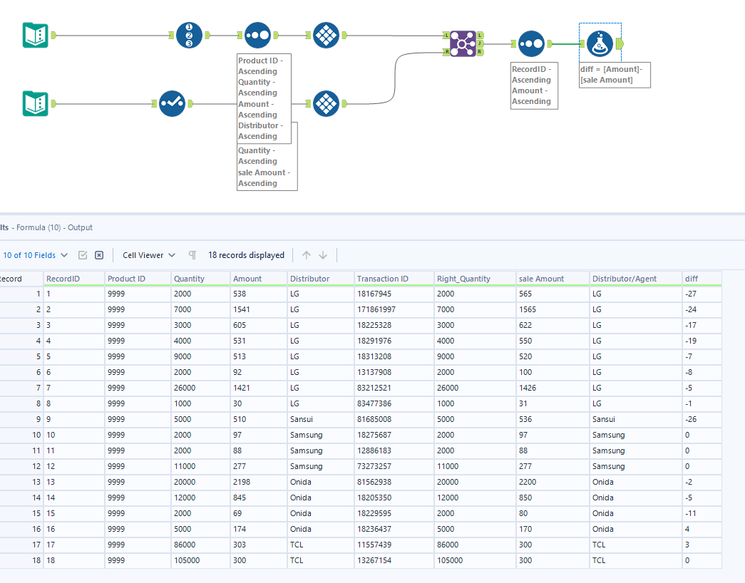Click sale Amount cell 2200
The width and height of the screenshot is (745, 583).
[553, 482]
